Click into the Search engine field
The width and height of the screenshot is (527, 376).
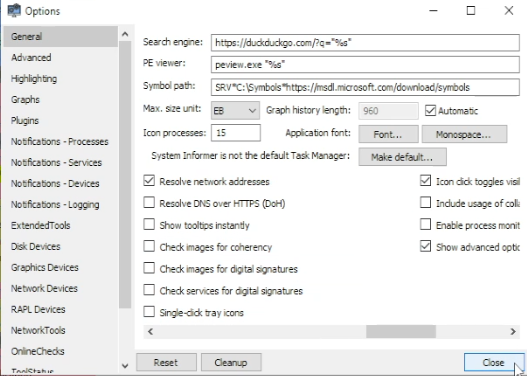pyautogui.click(x=365, y=43)
